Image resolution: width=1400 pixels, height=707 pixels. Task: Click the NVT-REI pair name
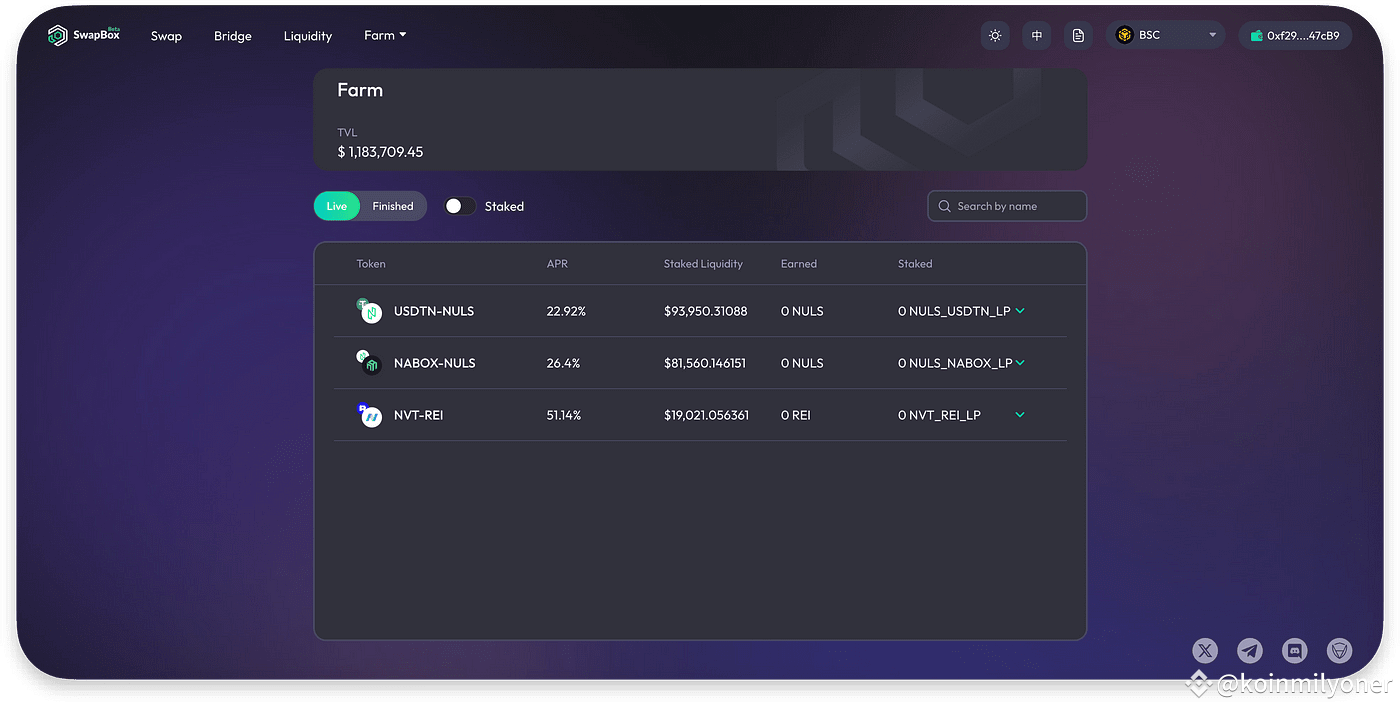coord(419,415)
